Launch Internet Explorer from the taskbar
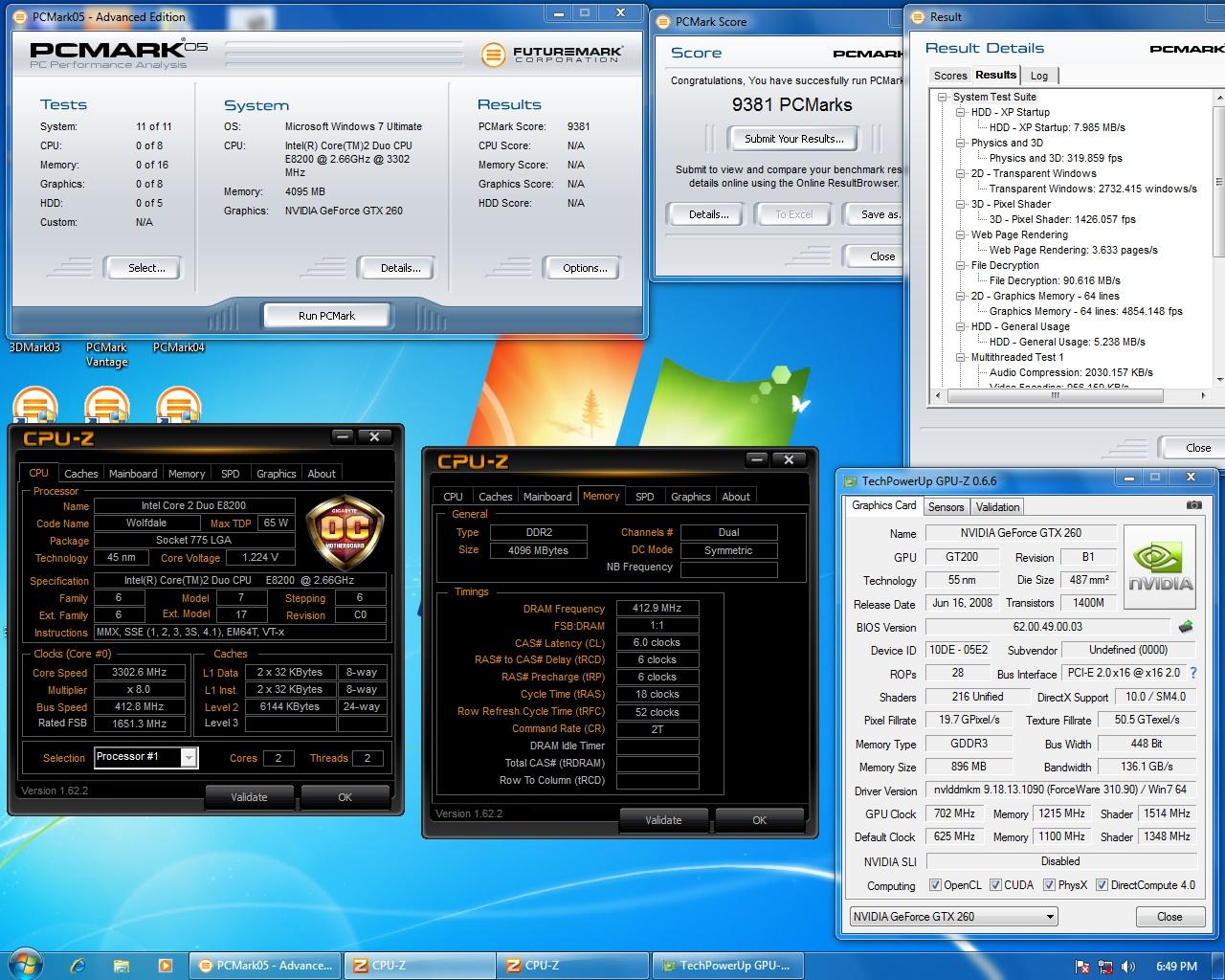The width and height of the screenshot is (1225, 980). pos(78,966)
